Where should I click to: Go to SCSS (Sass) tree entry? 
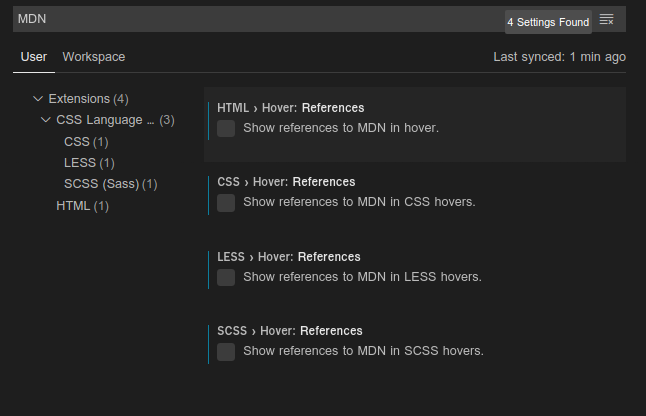click(x=110, y=184)
